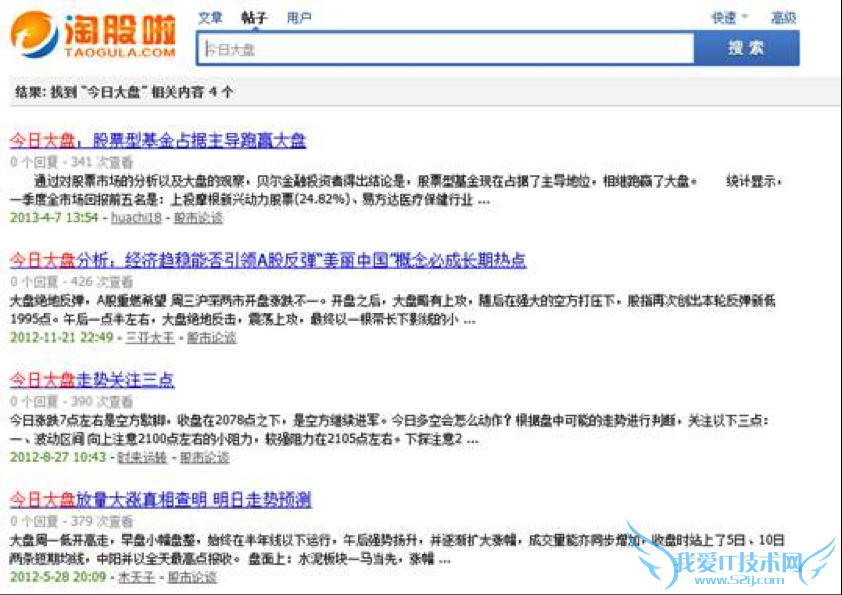842x595 pixels.
Task: Open 股市论谈 forum link under 2012-8-27 post
Action: point(204,458)
